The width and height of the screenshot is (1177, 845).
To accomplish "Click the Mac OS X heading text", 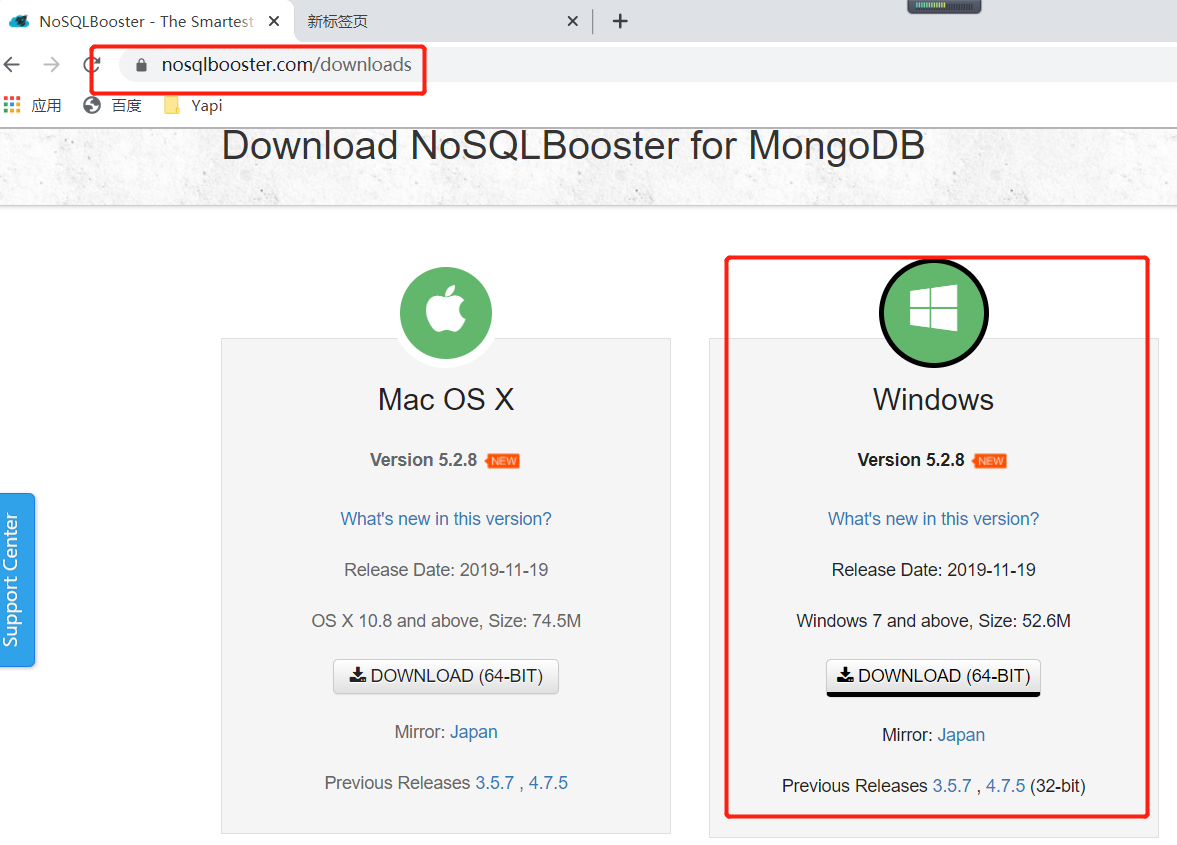I will click(x=446, y=399).
